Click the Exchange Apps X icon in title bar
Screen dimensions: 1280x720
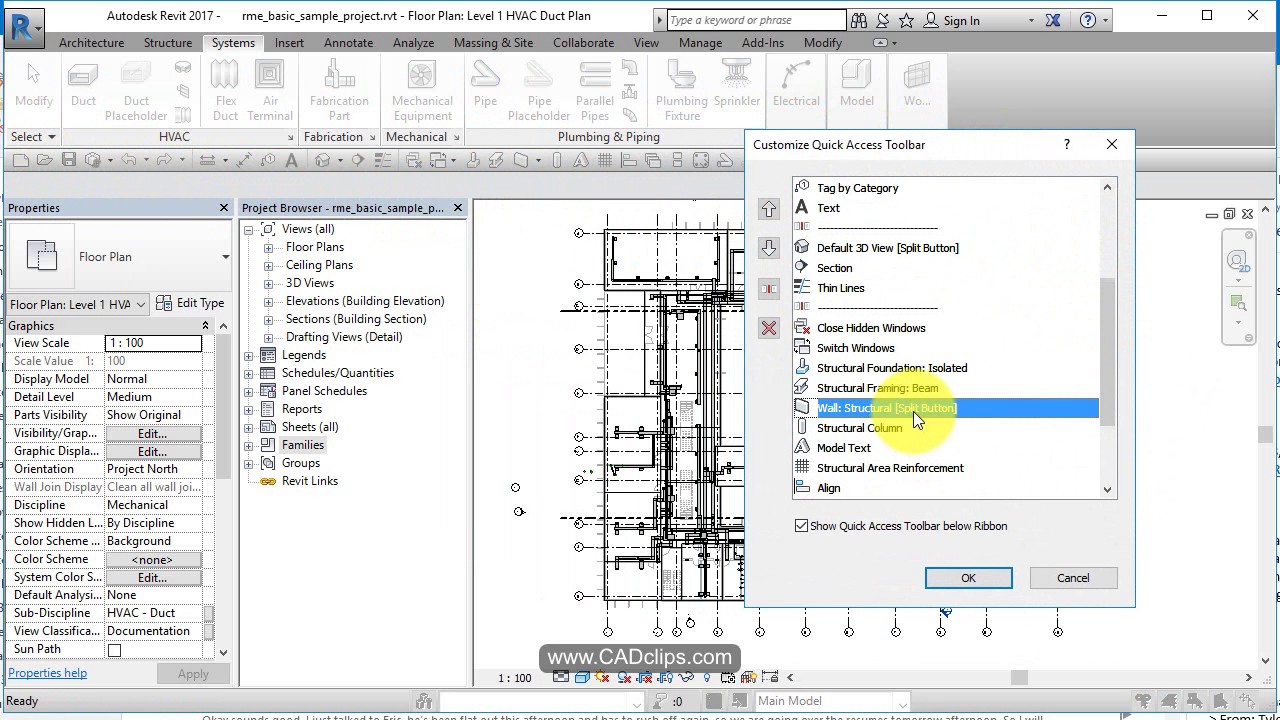click(x=1052, y=20)
